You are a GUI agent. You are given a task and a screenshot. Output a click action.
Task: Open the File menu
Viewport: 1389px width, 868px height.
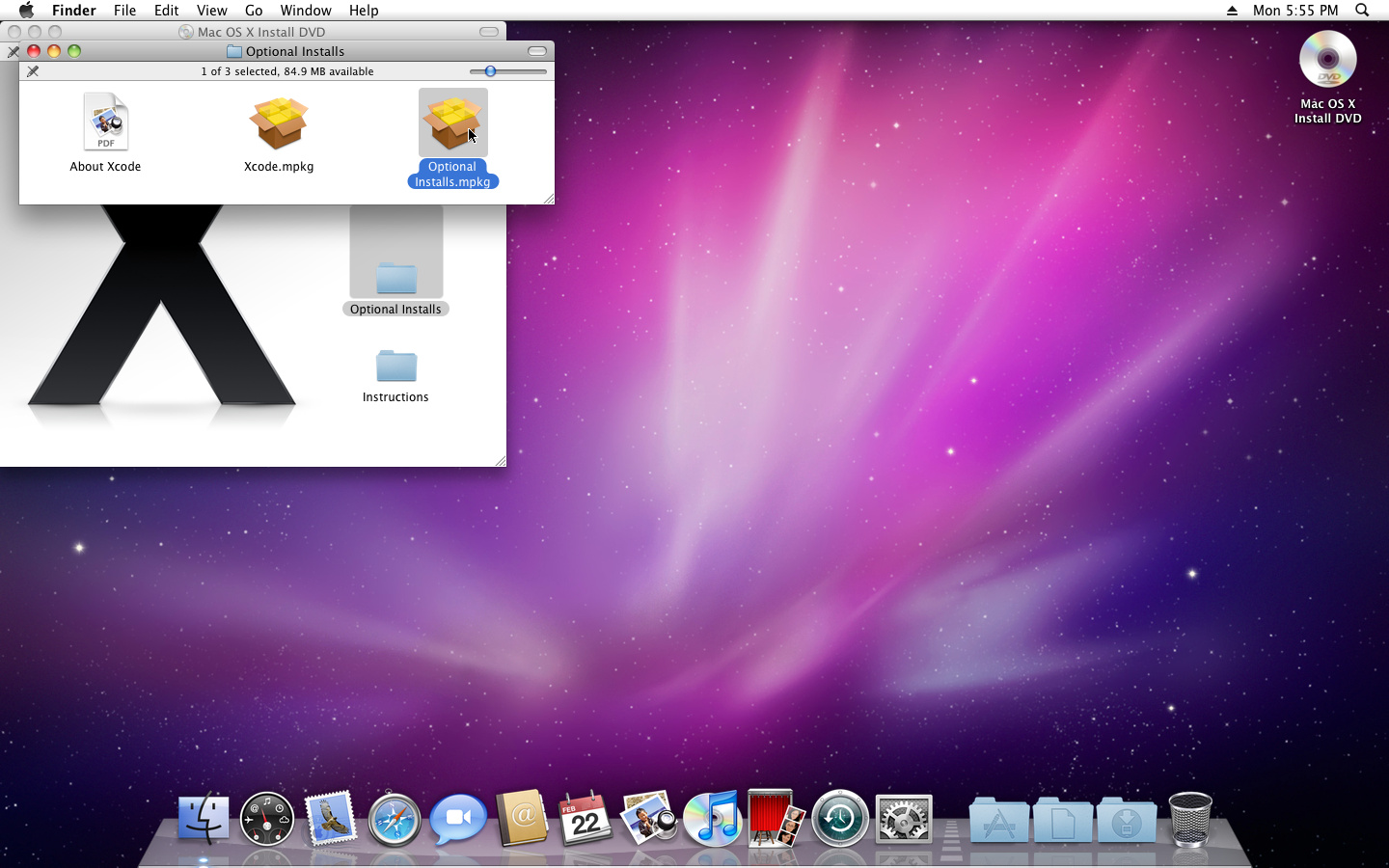point(124,11)
